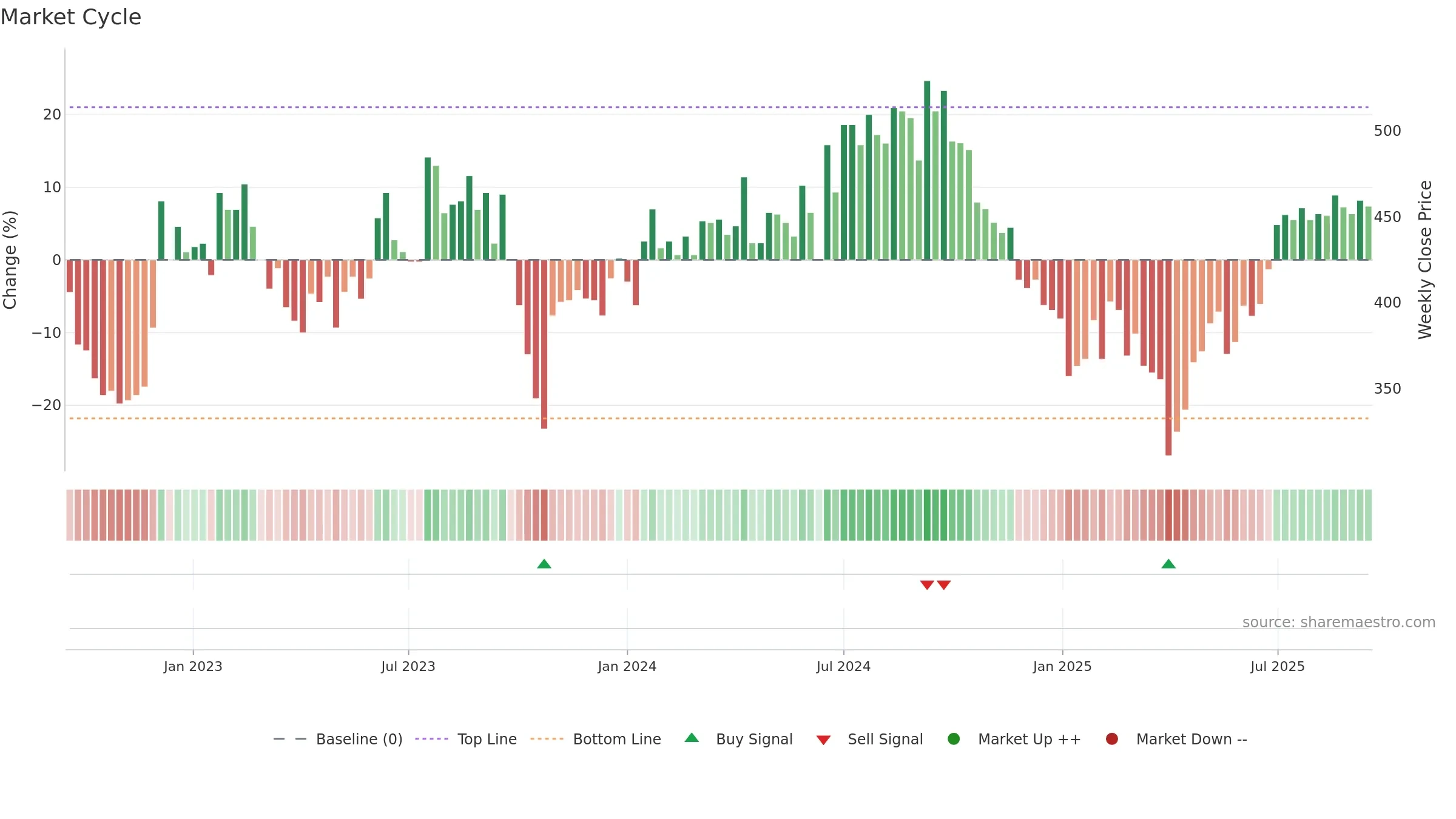This screenshot has width=1456, height=819.
Task: Click the purple dotted Top Line legend swatch
Action: point(431,739)
